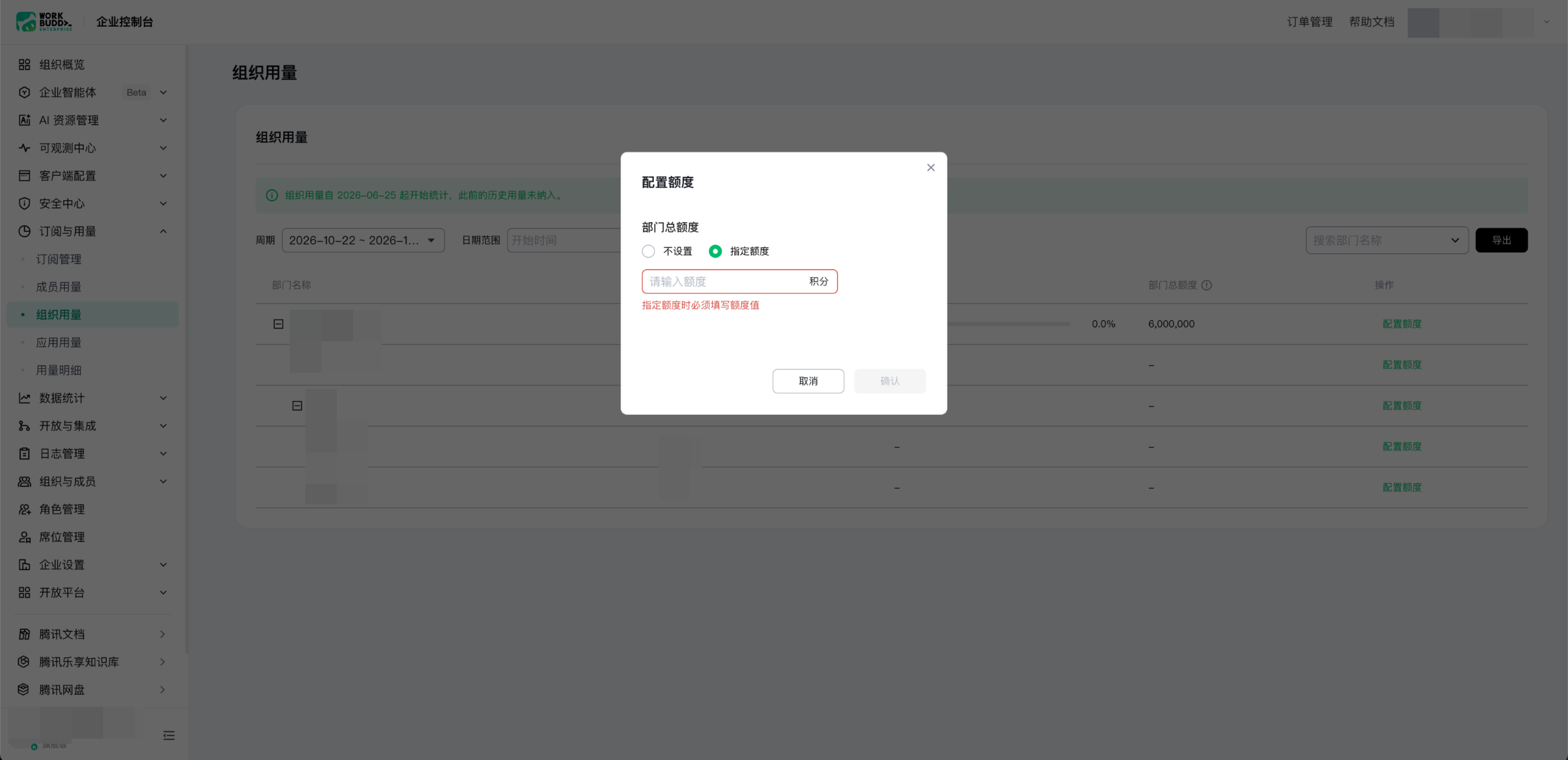This screenshot has width=1568, height=760.
Task: Click the 日志管理 clipboard icon
Action: (24, 454)
